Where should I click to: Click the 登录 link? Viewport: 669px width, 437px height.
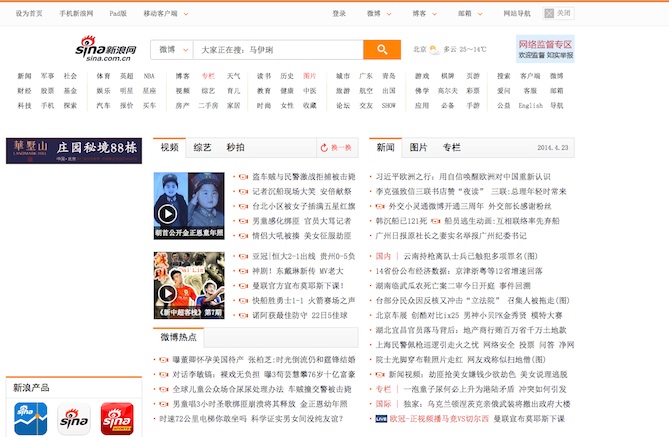coord(339,14)
